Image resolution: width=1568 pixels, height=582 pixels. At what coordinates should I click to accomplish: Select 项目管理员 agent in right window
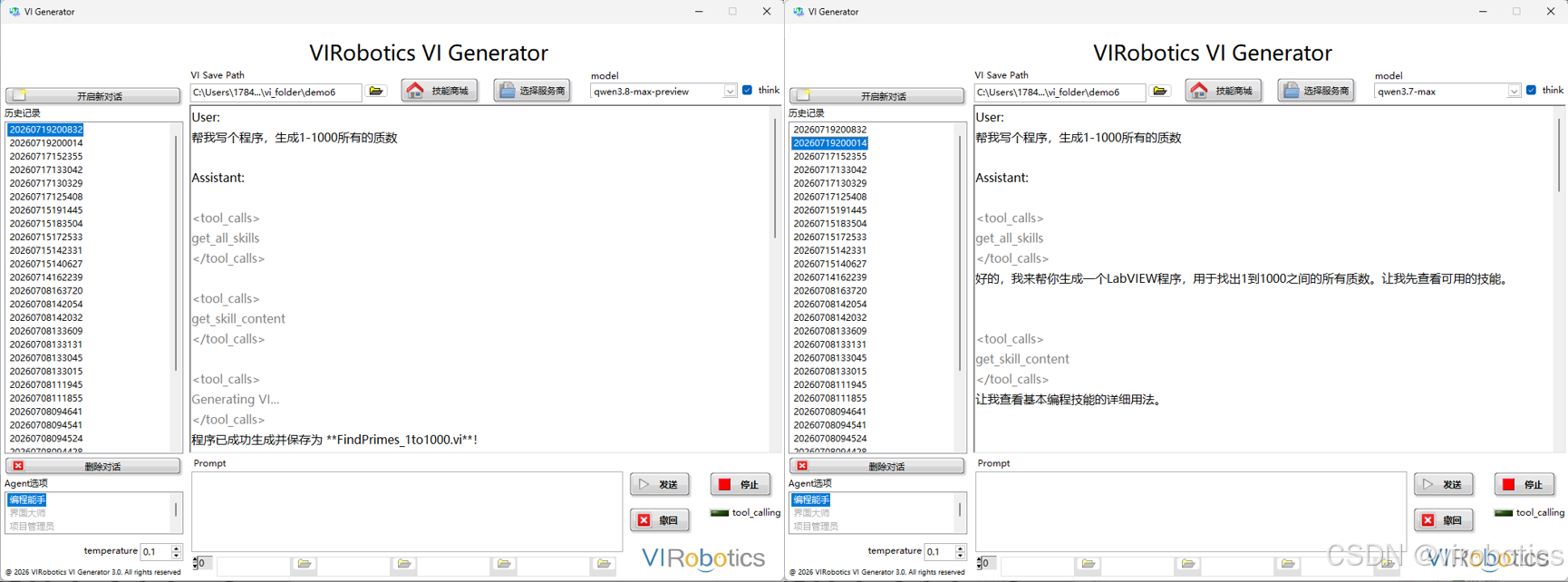(x=816, y=527)
